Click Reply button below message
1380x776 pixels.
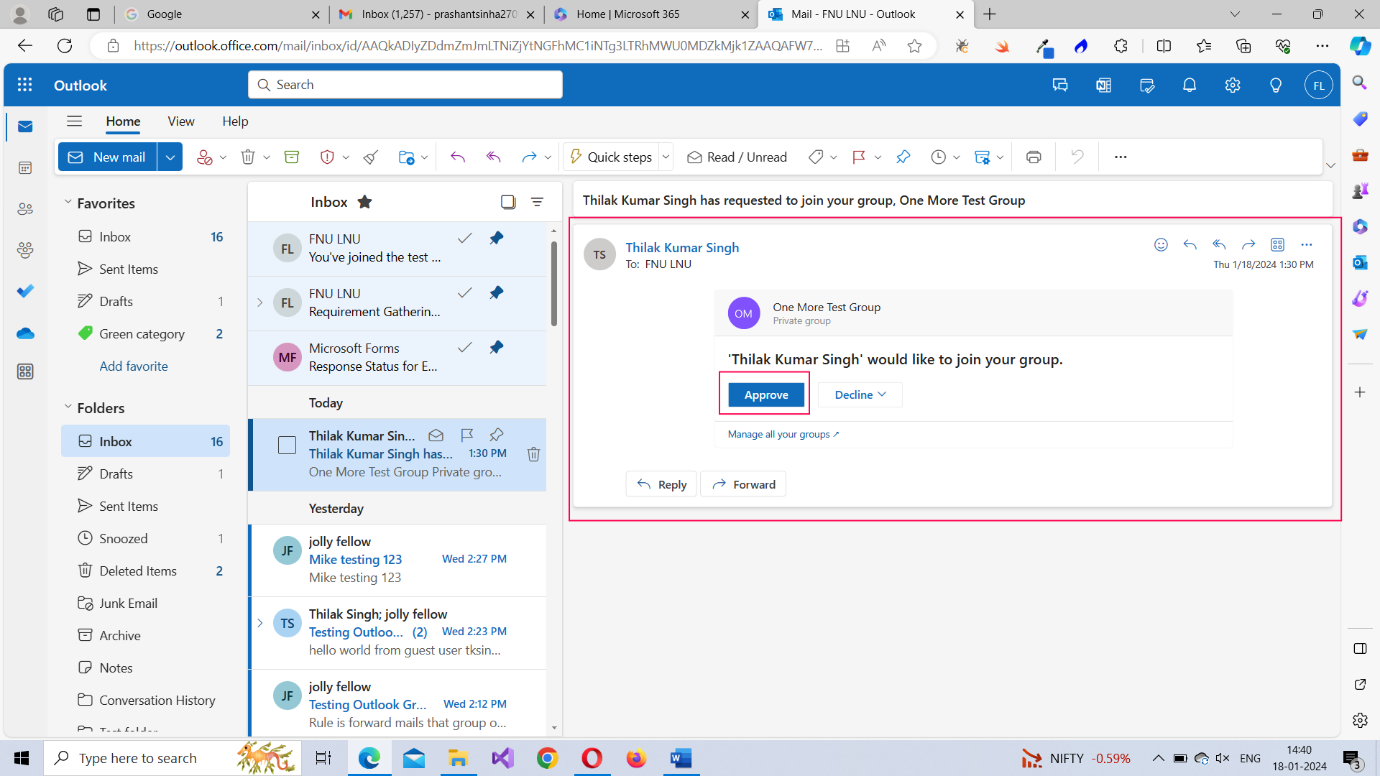pyautogui.click(x=661, y=484)
